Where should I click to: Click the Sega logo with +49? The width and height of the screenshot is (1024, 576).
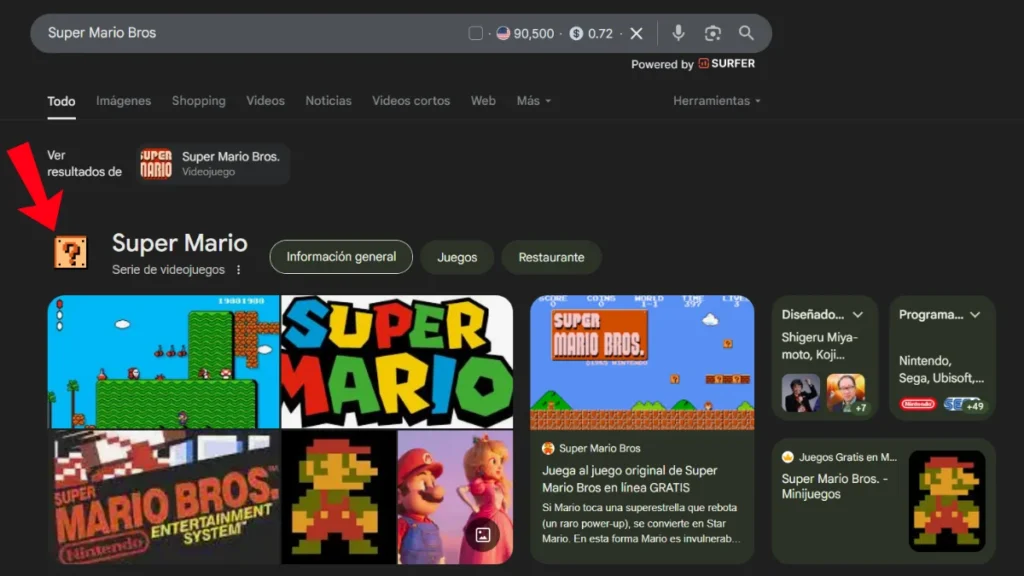coord(964,405)
